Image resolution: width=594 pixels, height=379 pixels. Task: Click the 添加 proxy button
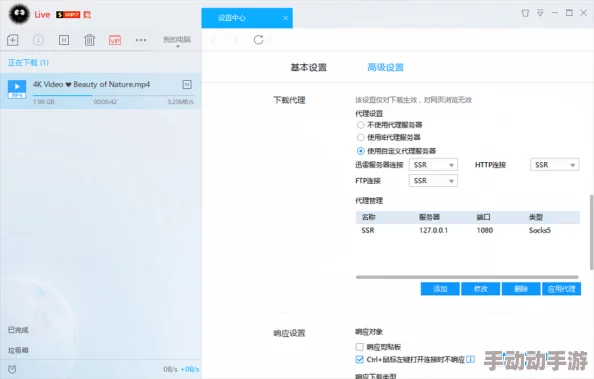point(440,289)
